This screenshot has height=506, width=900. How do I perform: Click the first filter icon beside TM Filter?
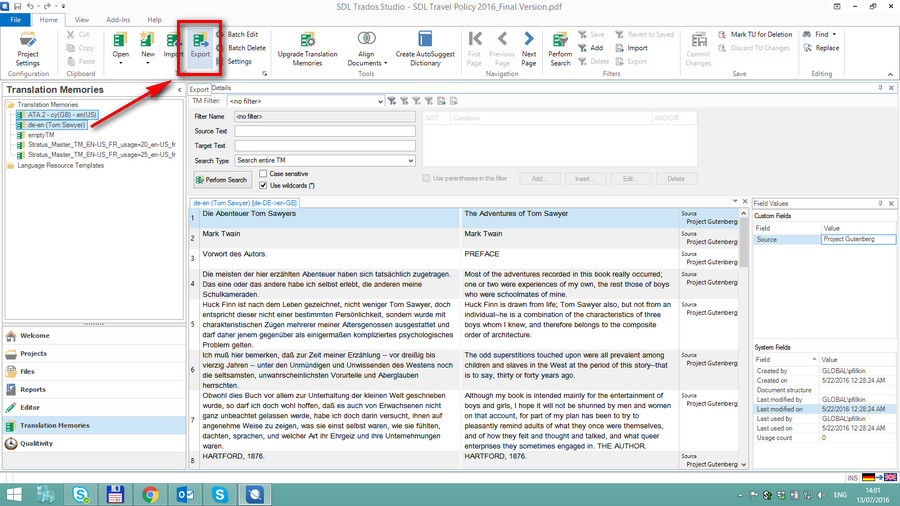(391, 101)
